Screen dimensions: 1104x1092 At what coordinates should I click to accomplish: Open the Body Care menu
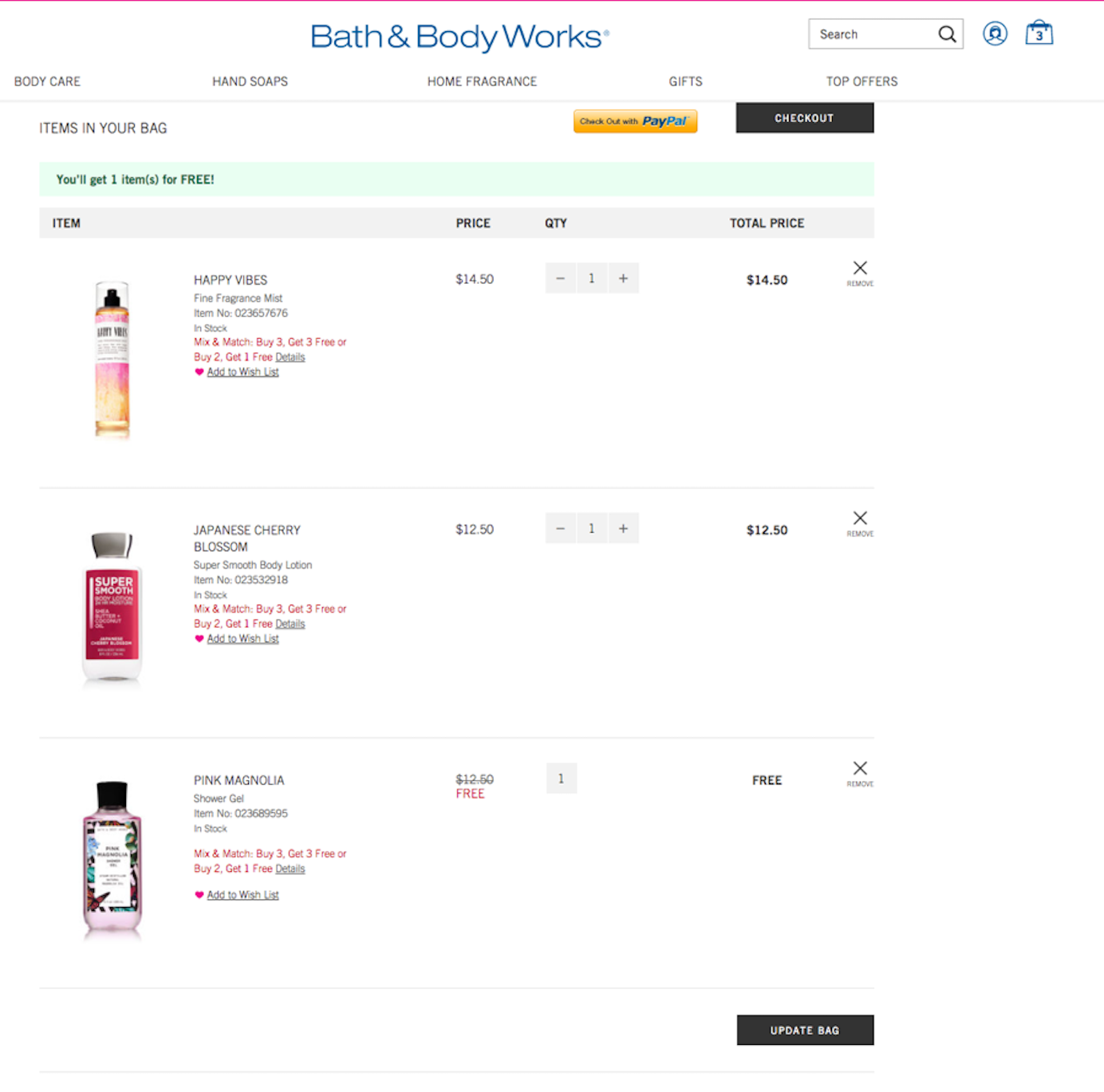[x=47, y=81]
